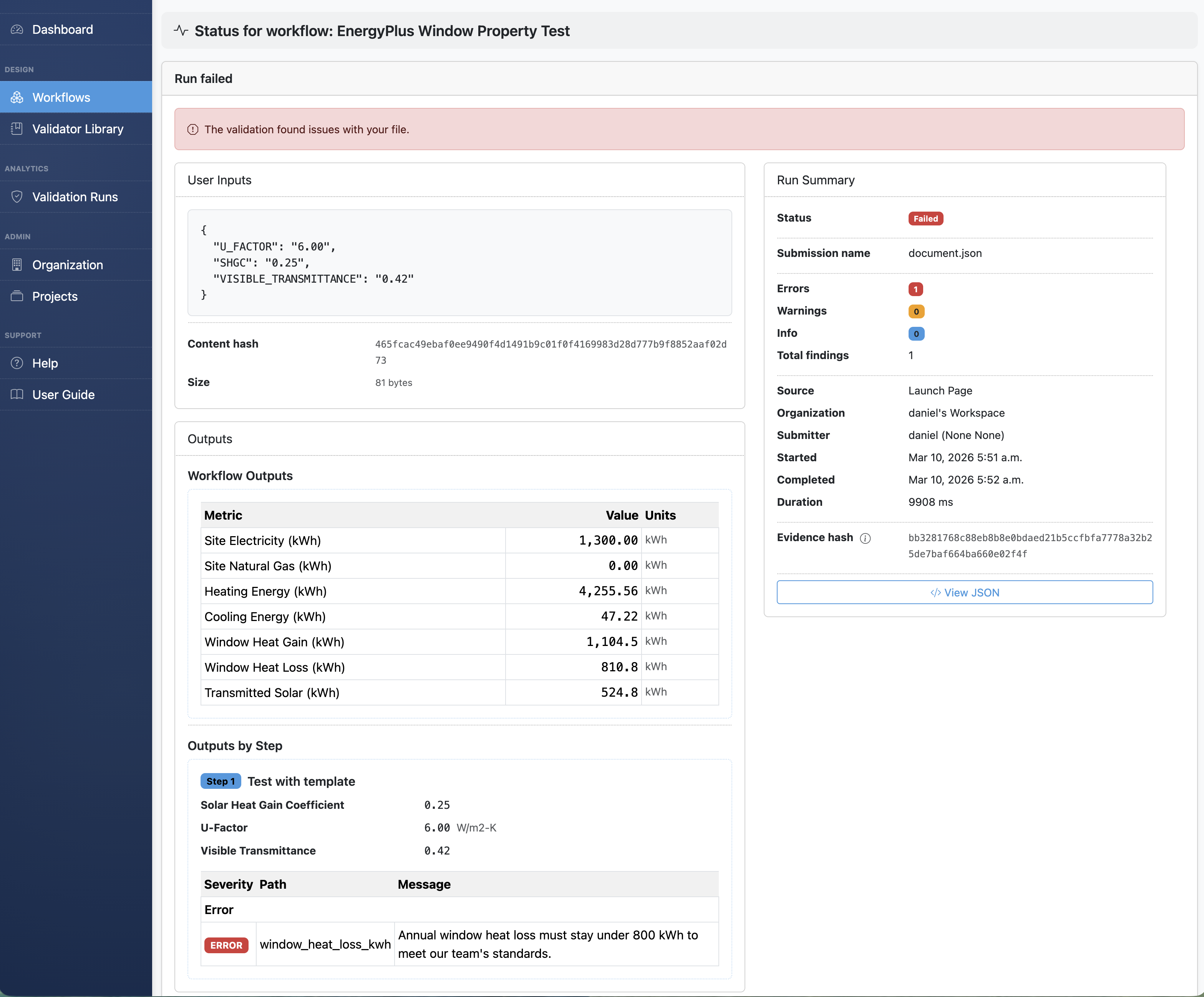This screenshot has height=997, width=1204.
Task: Click the User Inputs JSON code block
Action: [459, 262]
